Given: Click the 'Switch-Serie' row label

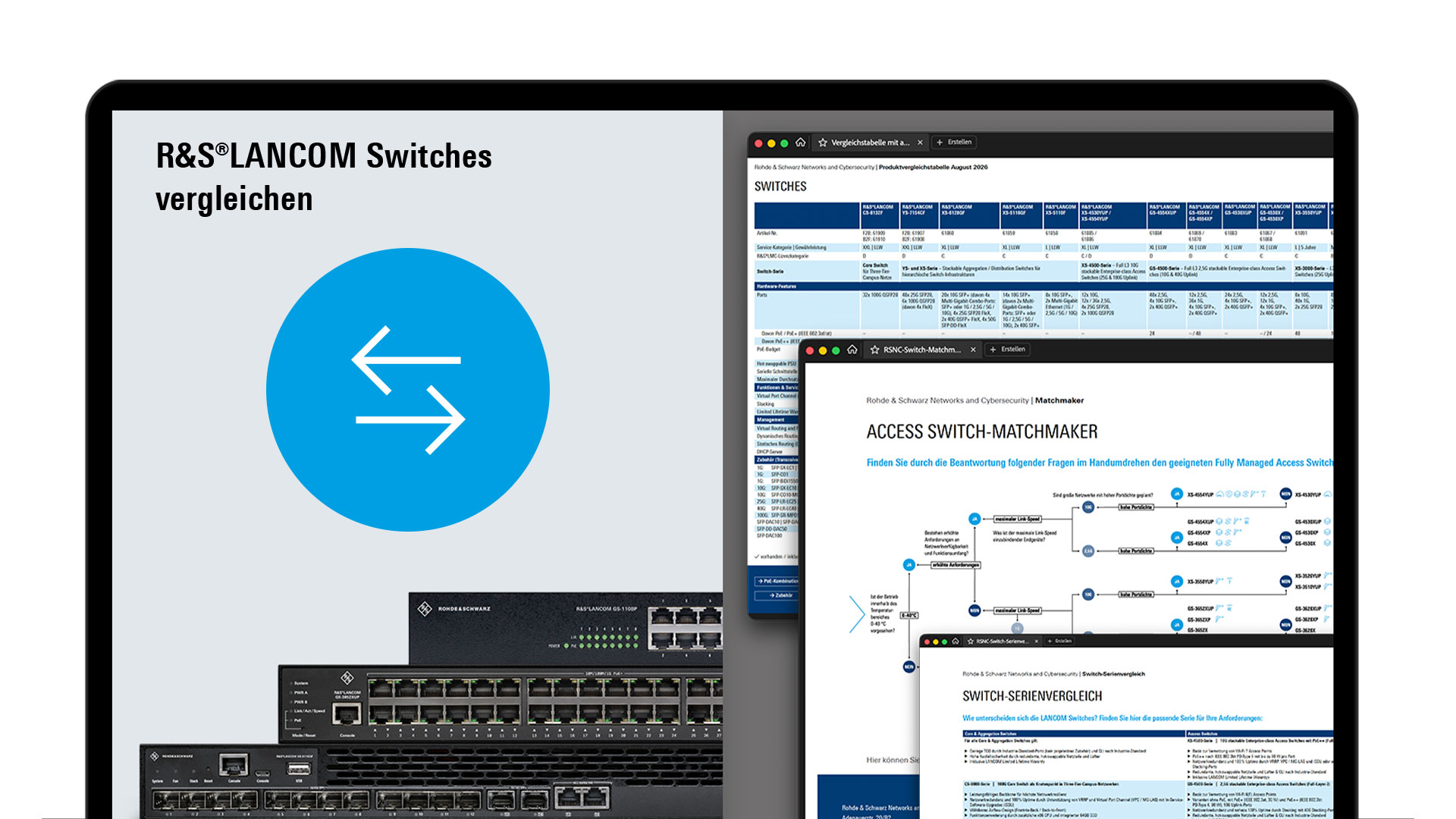Looking at the screenshot, I should click(x=770, y=271).
